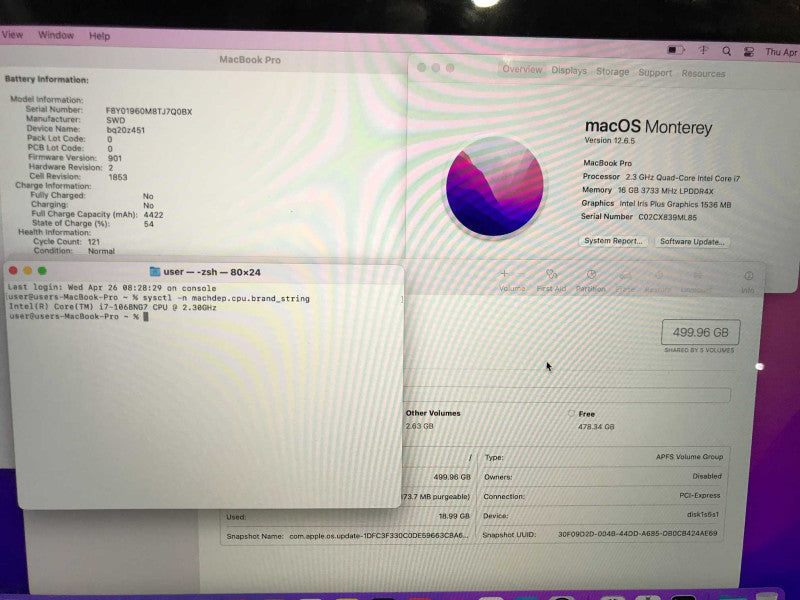Viewport: 800px width, 600px height.
Task: Click the Condition Normal value
Action: click(101, 252)
